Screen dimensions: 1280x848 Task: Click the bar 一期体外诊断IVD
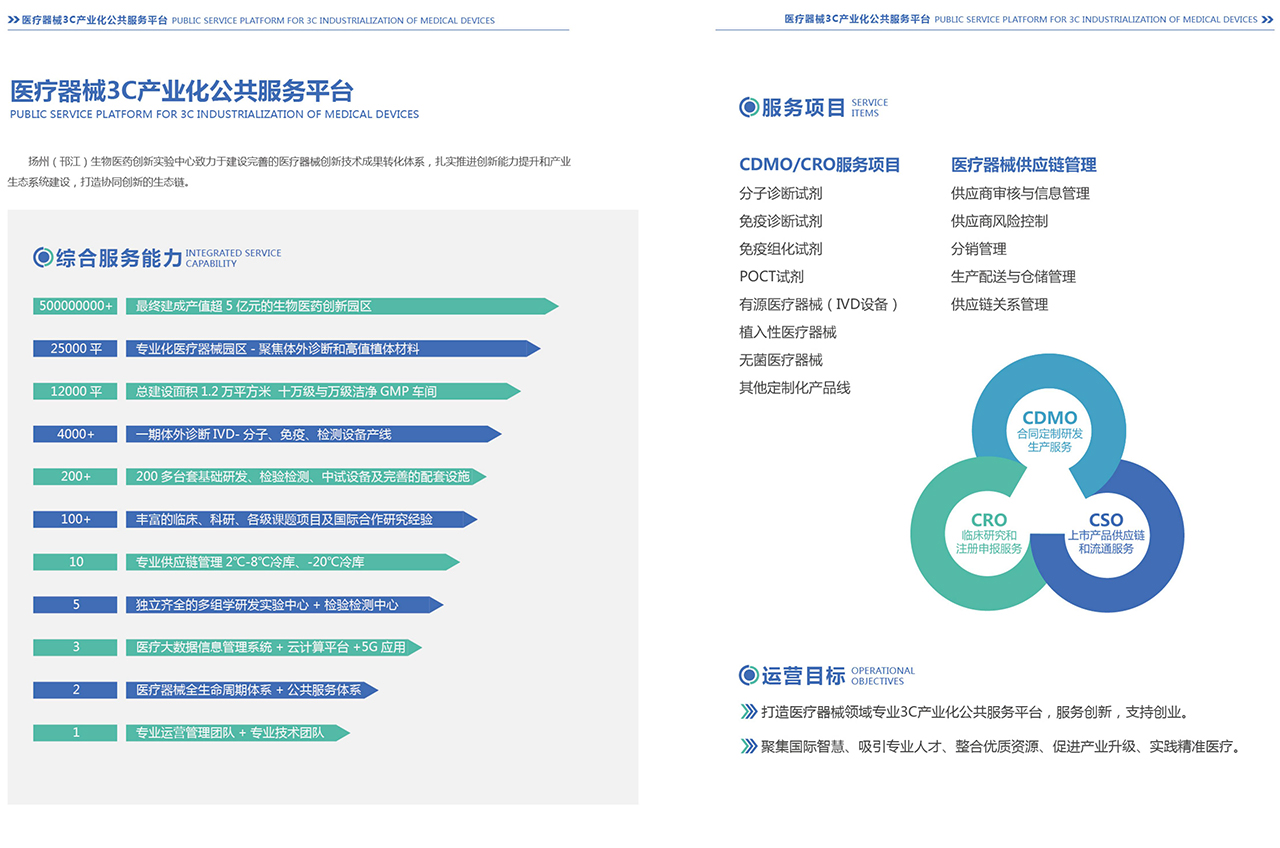[314, 434]
